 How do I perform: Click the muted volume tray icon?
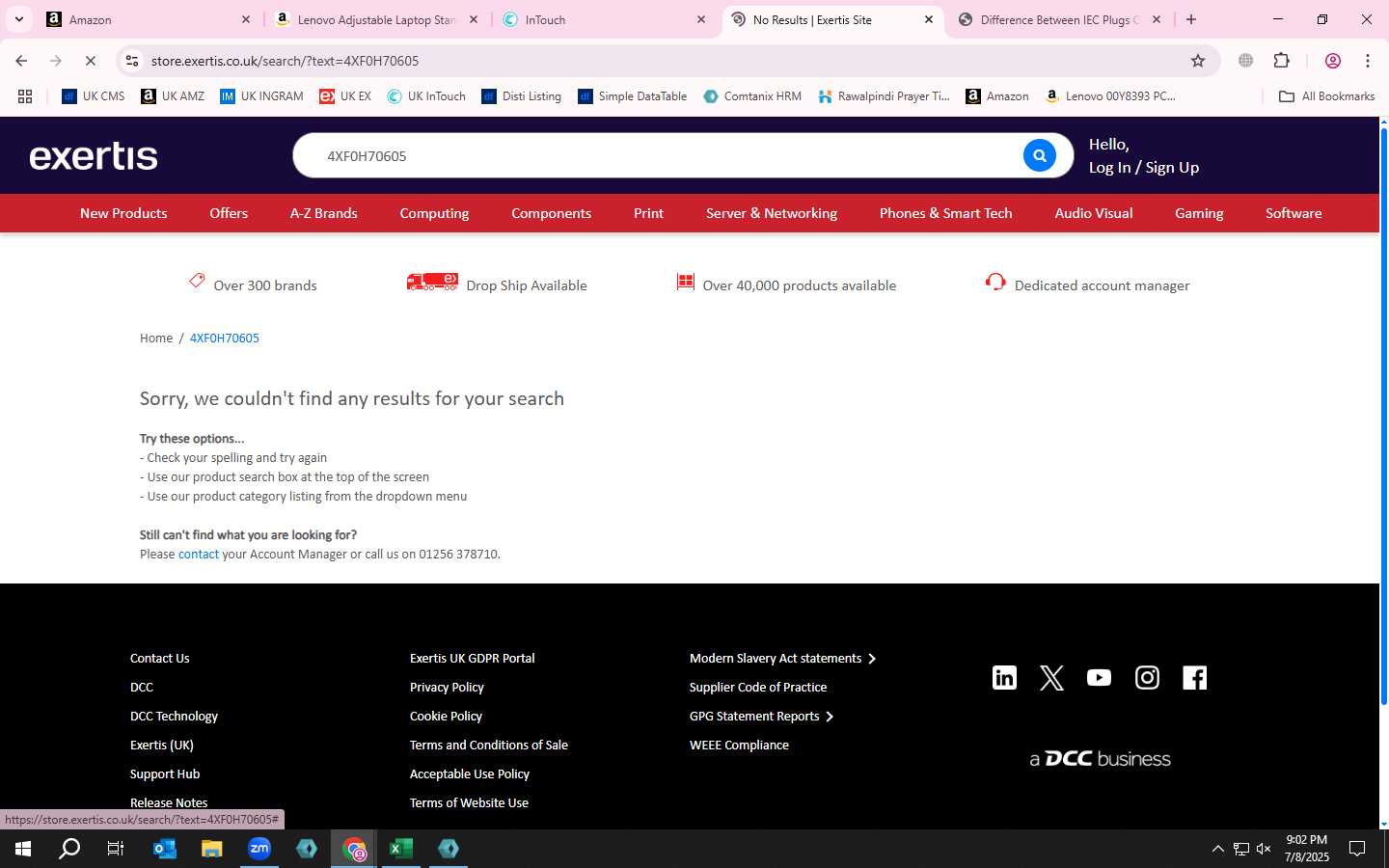pyautogui.click(x=1264, y=849)
